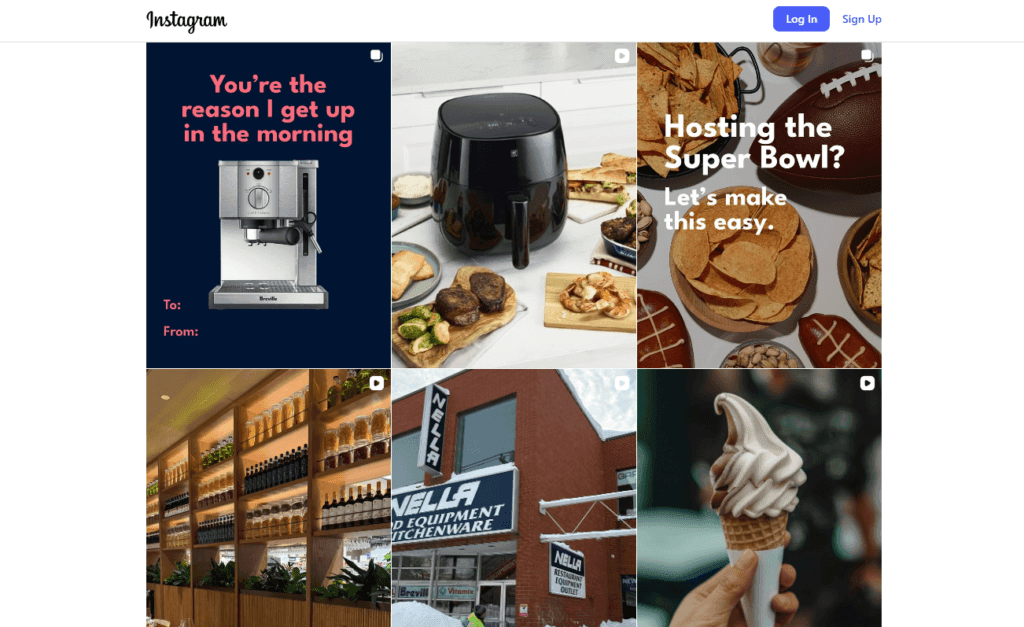Open the Sign Up link
Image resolution: width=1024 pixels, height=627 pixels.
861,19
